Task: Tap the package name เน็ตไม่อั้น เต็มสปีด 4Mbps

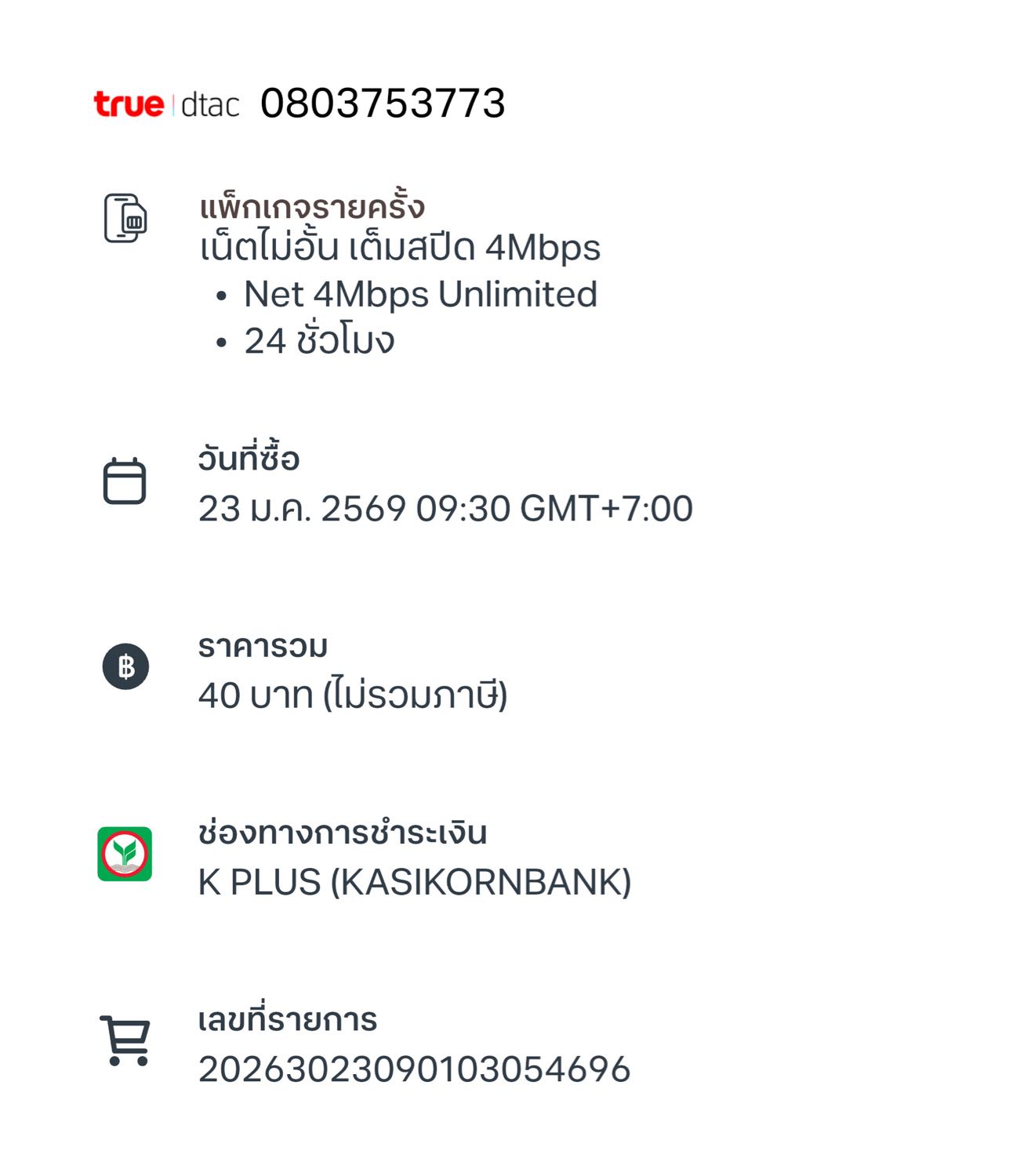Action: pos(400,248)
